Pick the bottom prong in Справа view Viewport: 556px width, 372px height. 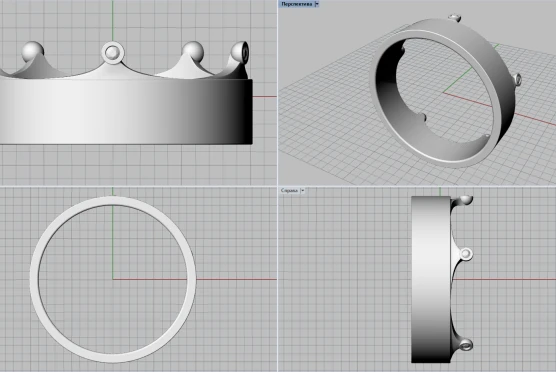tap(466, 345)
